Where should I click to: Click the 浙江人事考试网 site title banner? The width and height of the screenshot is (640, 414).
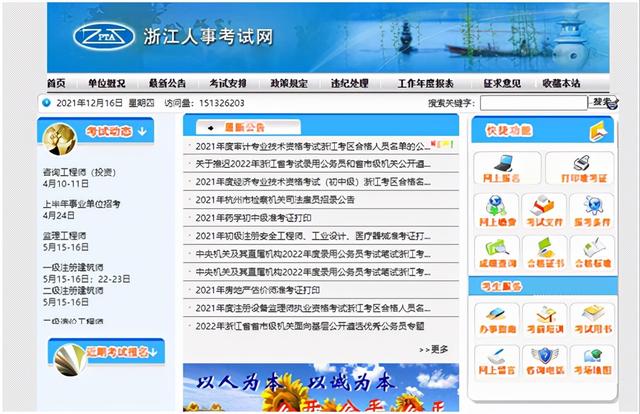208,37
